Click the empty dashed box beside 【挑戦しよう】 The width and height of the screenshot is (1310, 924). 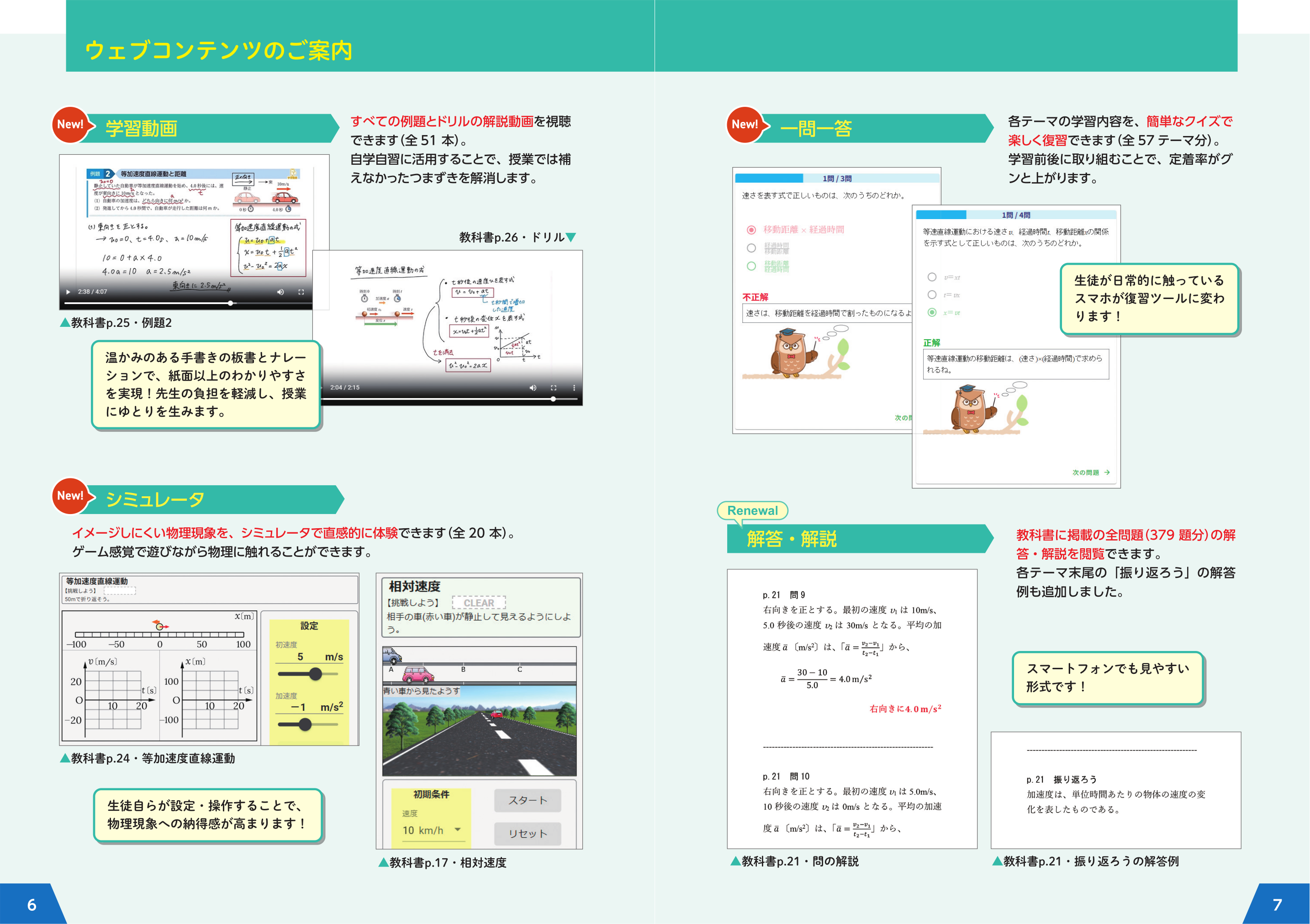(x=120, y=591)
